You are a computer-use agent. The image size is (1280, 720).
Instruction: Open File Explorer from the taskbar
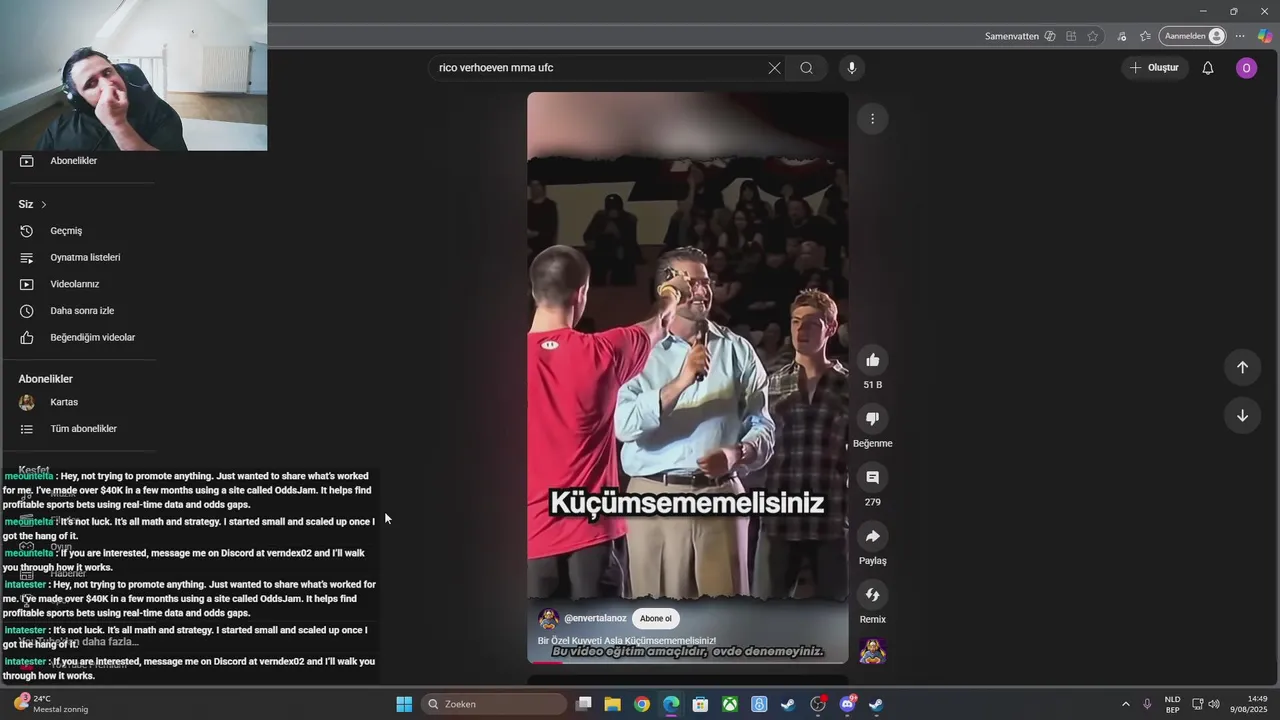point(613,704)
